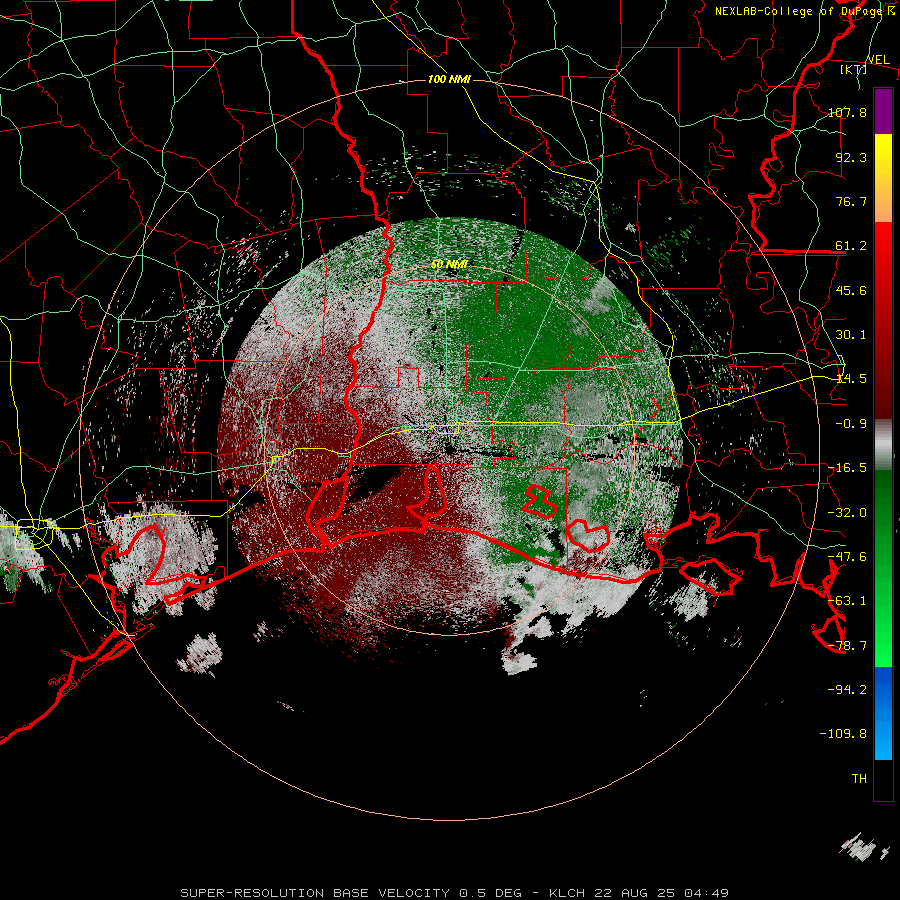Click the 14.5 legend value

pos(851,379)
